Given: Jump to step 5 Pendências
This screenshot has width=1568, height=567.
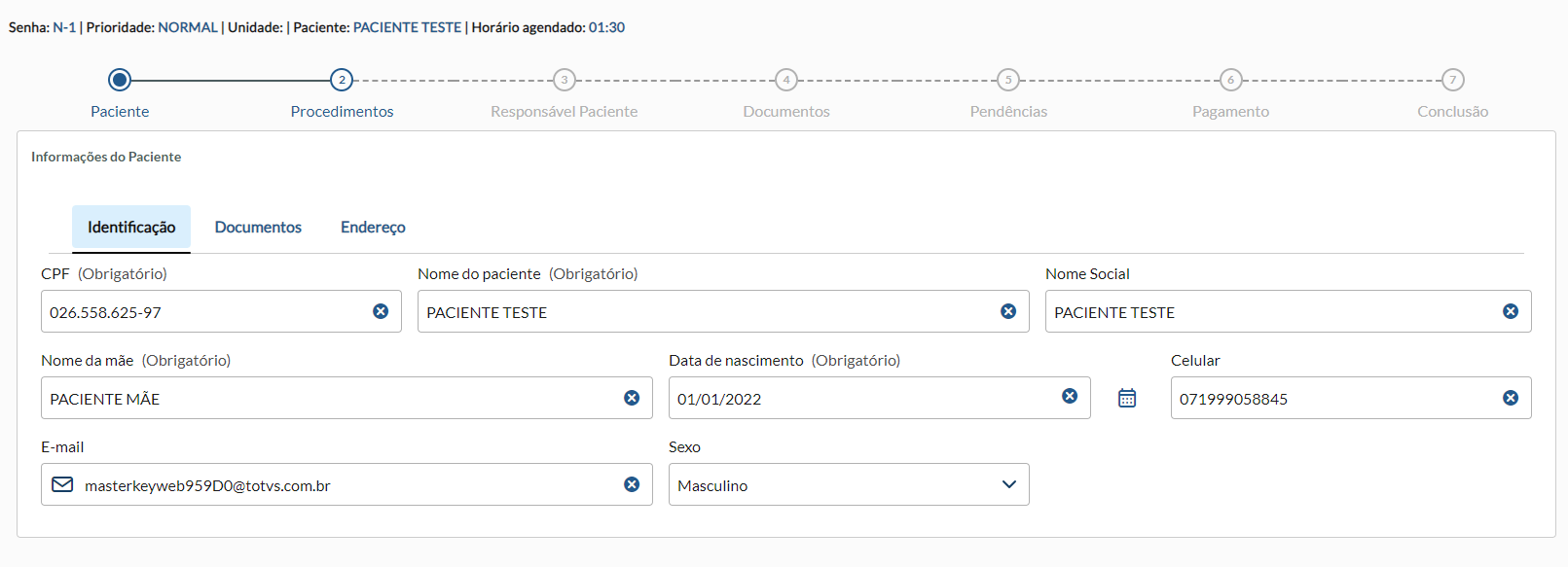Looking at the screenshot, I should (1008, 80).
